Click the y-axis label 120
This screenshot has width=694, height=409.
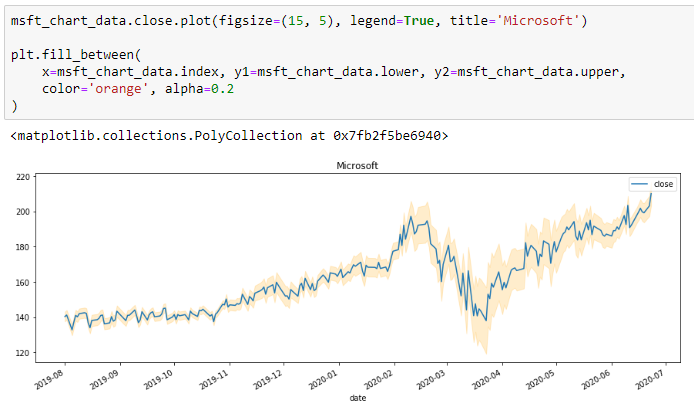23,353
